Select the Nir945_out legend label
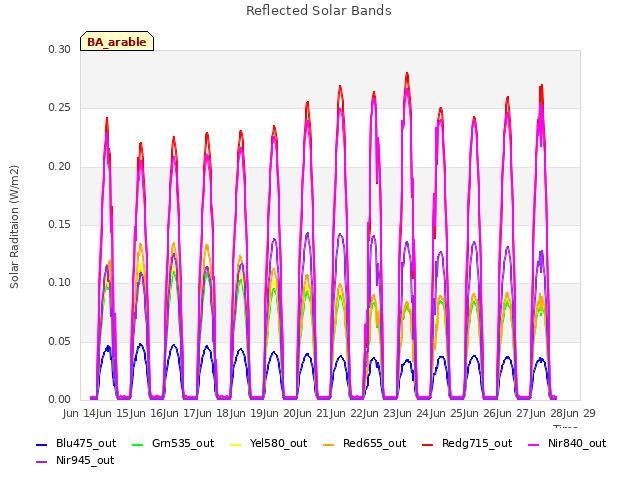The image size is (640, 480). 85,461
